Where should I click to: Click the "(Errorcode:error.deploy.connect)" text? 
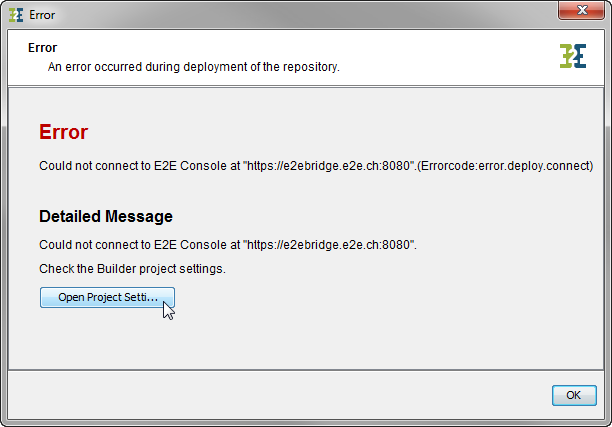click(x=507, y=165)
